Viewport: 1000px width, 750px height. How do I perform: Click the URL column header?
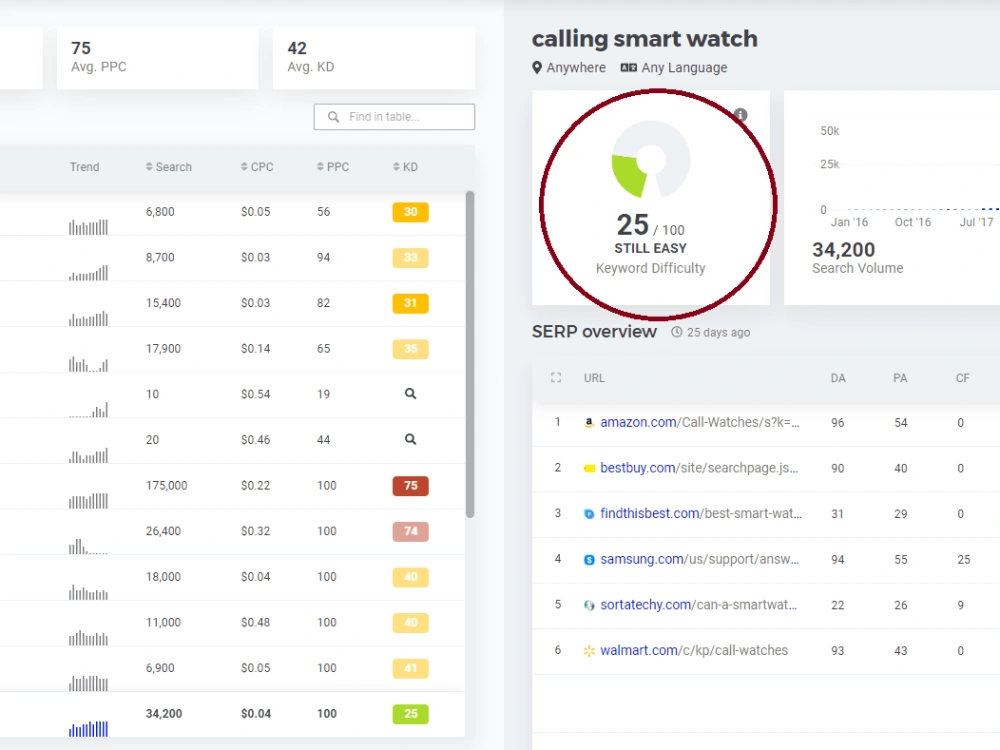(x=594, y=378)
